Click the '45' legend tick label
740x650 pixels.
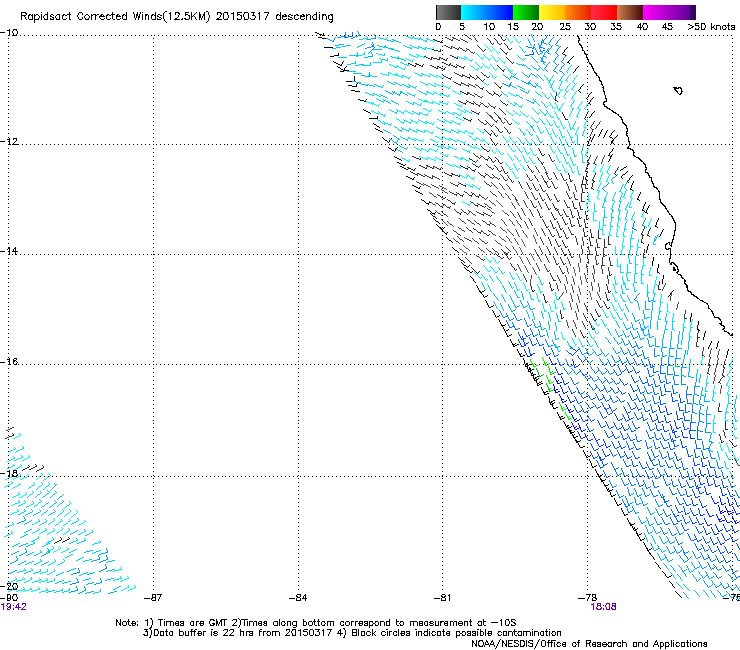(667, 27)
